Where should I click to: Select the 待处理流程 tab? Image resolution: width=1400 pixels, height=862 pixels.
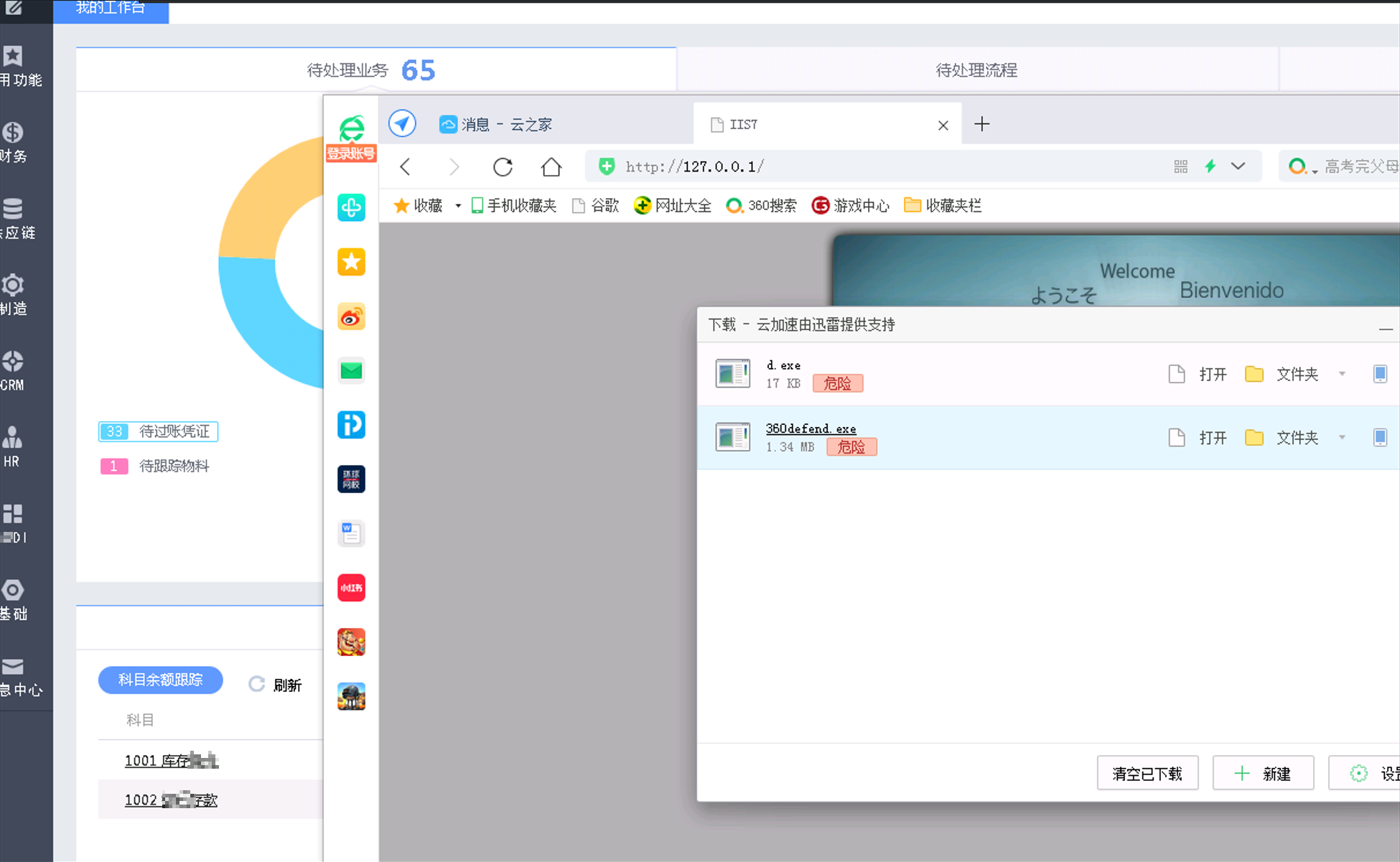coord(976,70)
